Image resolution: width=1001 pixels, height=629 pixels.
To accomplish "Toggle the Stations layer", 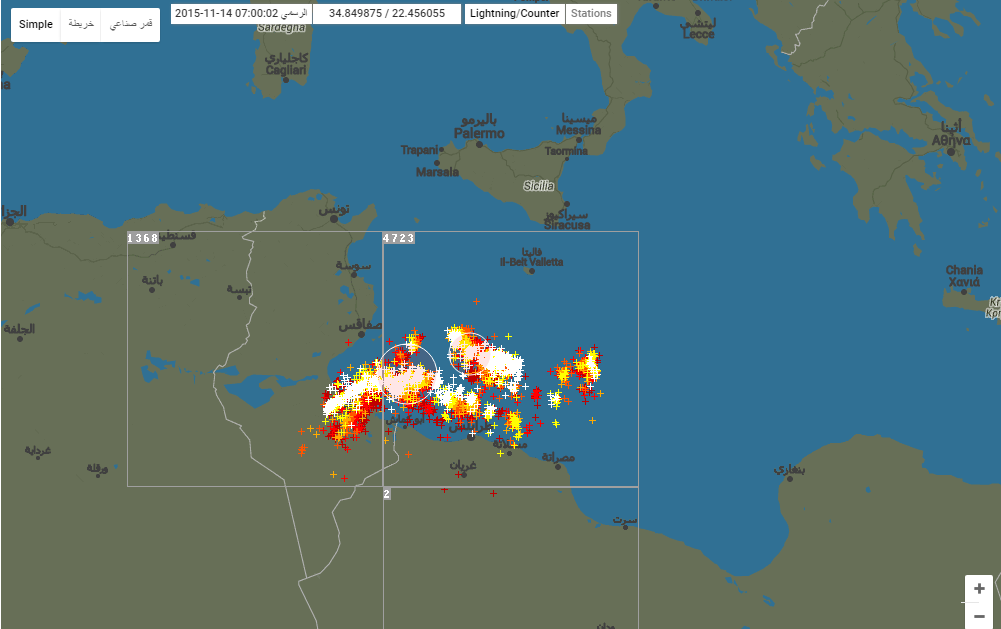I will pos(591,14).
